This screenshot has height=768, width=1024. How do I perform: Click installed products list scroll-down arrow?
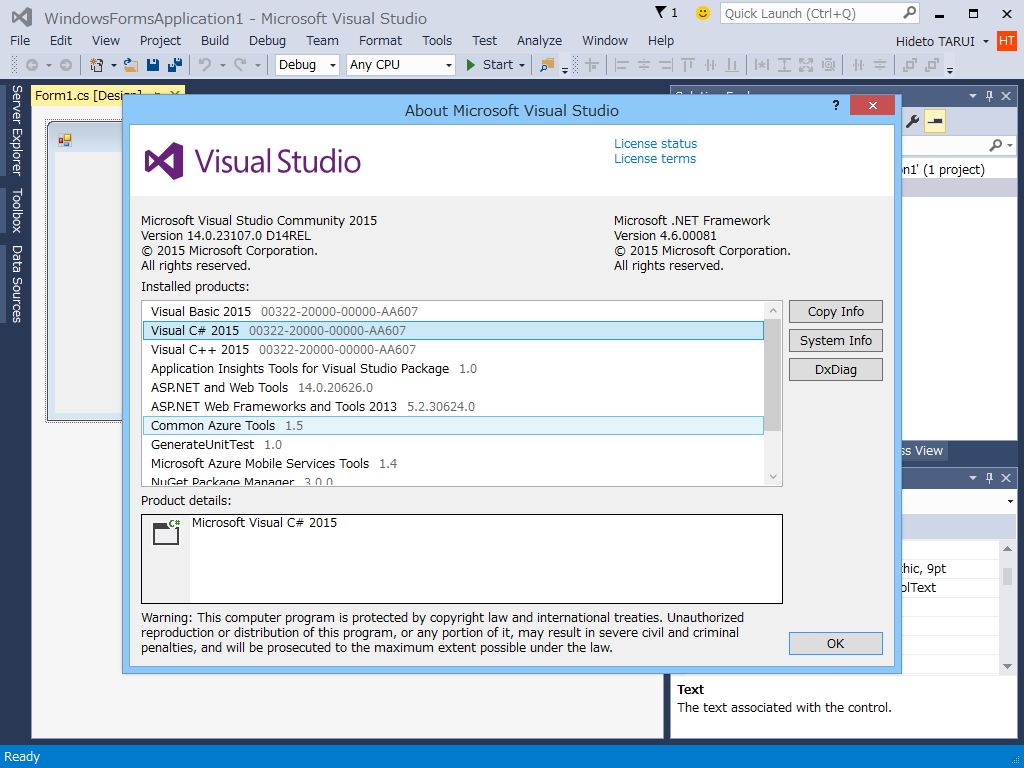[773, 477]
